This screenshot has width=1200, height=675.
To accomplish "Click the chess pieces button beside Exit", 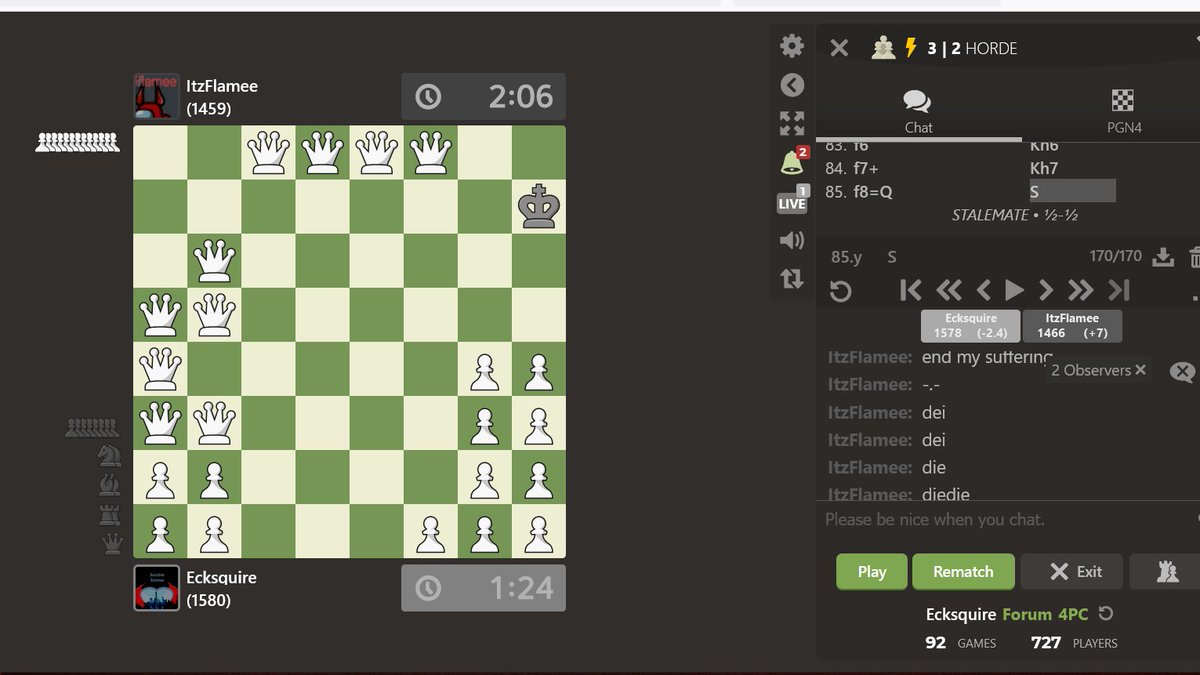I will (1166, 572).
